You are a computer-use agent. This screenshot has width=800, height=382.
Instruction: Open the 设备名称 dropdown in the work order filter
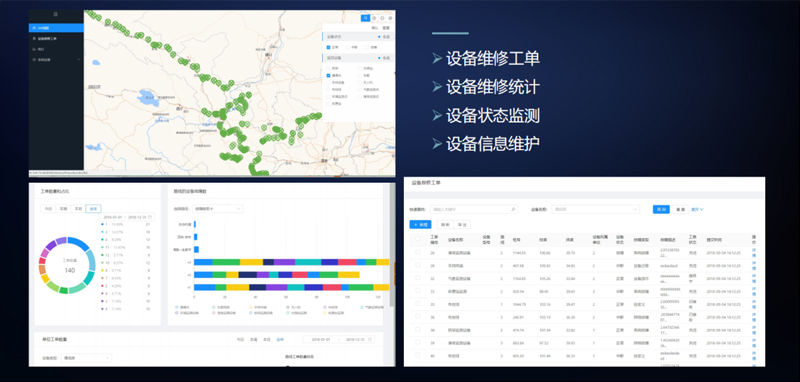pyautogui.click(x=596, y=209)
